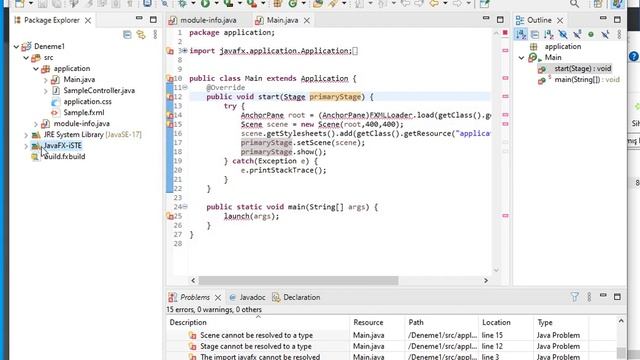This screenshot has width=640, height=360.
Task: Collapse the src folder node
Action: (x=26, y=58)
